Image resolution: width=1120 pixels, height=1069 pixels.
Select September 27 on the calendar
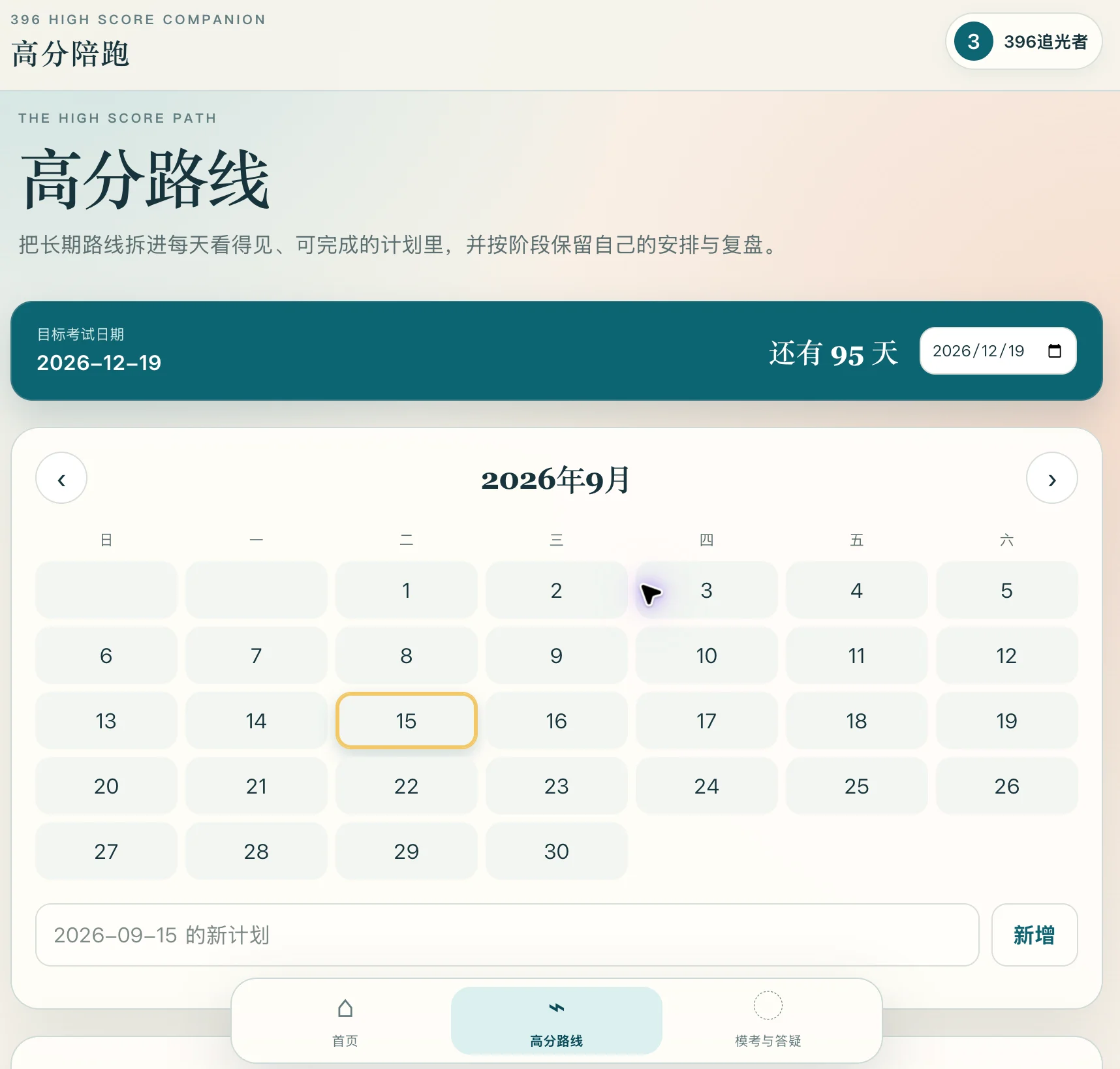(x=106, y=851)
